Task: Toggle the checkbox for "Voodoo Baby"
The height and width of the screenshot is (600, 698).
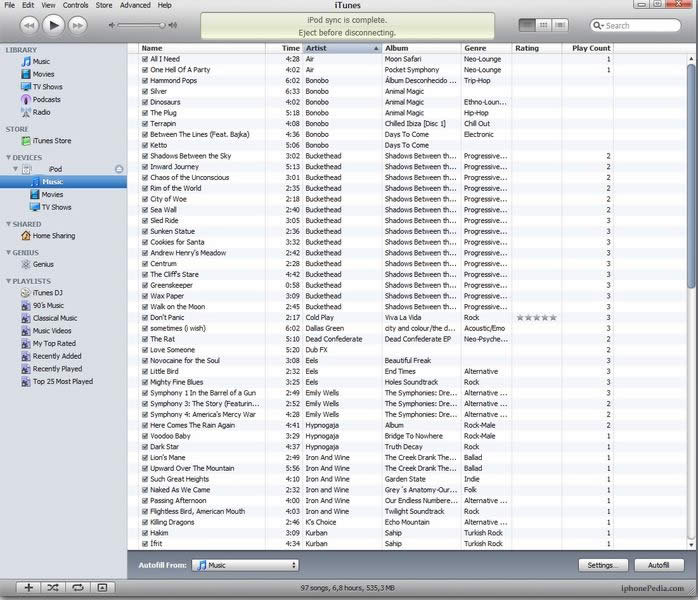Action: pos(145,435)
